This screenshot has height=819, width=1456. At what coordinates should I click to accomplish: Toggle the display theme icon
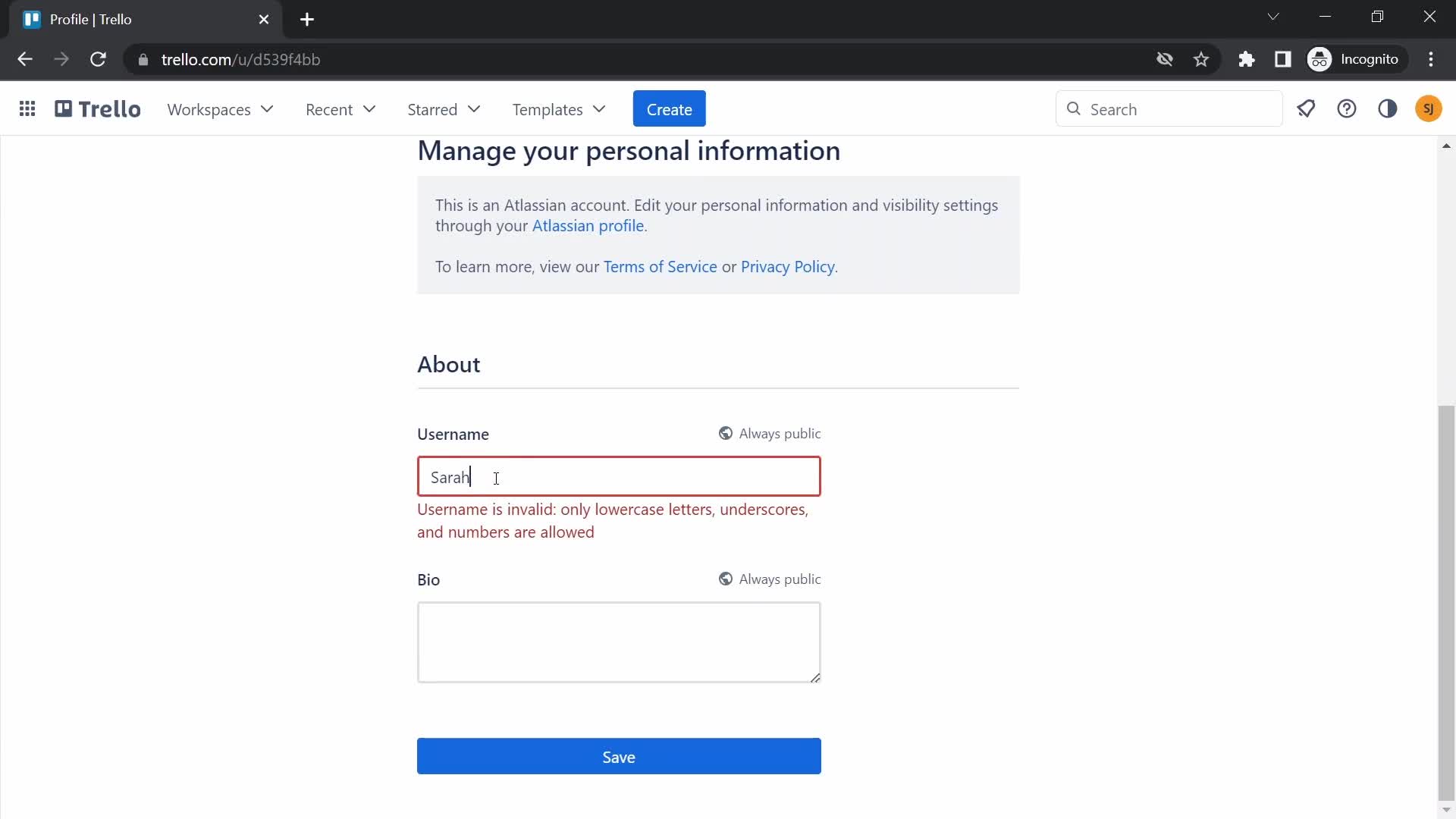pyautogui.click(x=1388, y=109)
